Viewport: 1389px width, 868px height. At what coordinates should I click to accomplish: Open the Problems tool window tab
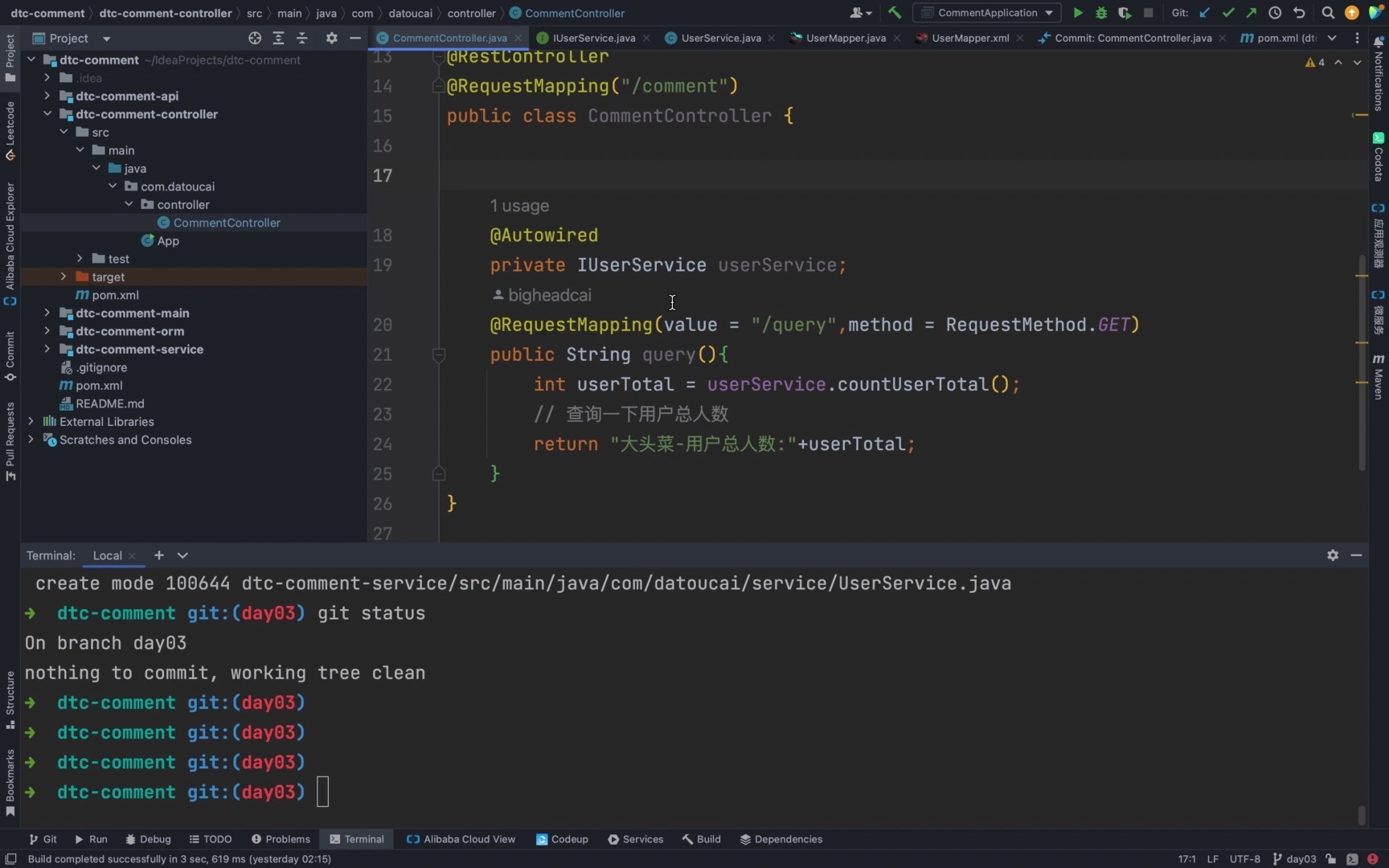click(281, 839)
